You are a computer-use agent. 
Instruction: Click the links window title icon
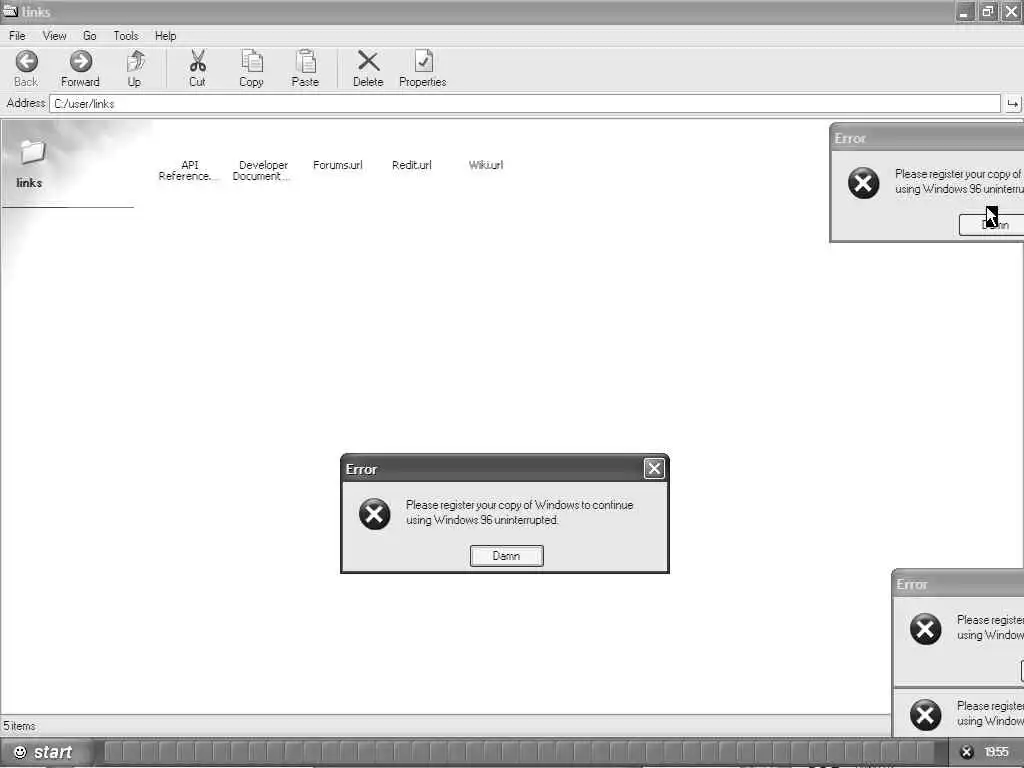(10, 11)
